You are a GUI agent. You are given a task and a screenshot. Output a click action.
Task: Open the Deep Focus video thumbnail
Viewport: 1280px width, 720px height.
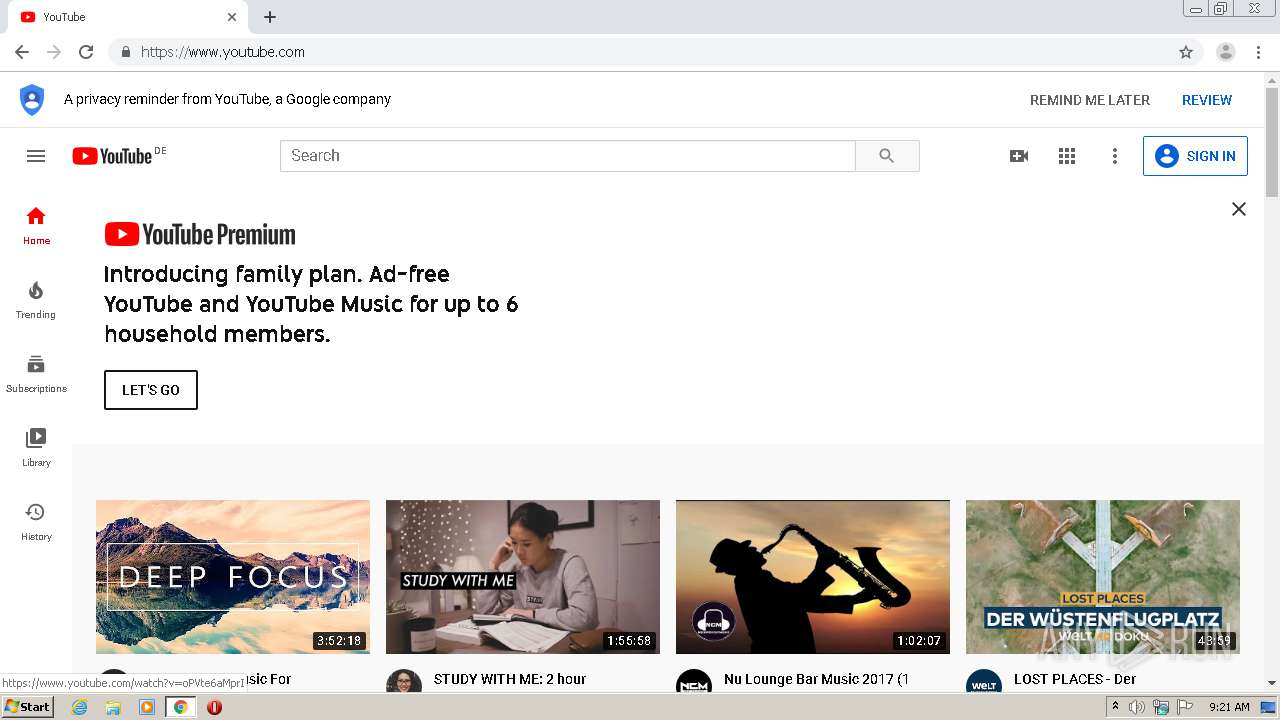click(233, 577)
